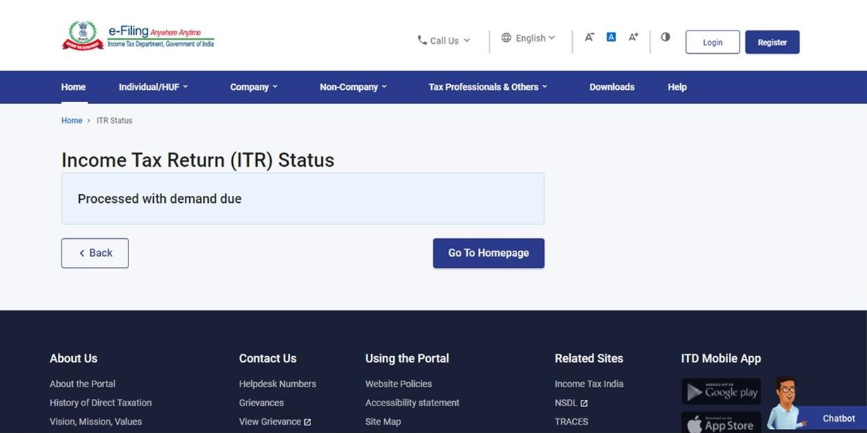The height and width of the screenshot is (433, 867).
Task: Open the English language selector
Action: pyautogui.click(x=528, y=38)
